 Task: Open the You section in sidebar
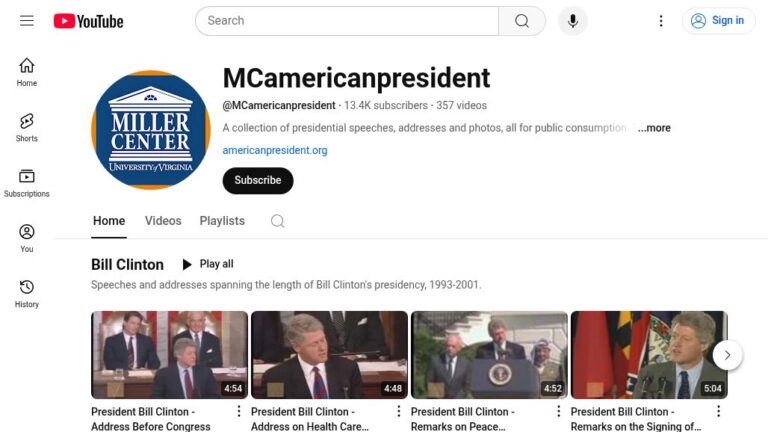27,239
